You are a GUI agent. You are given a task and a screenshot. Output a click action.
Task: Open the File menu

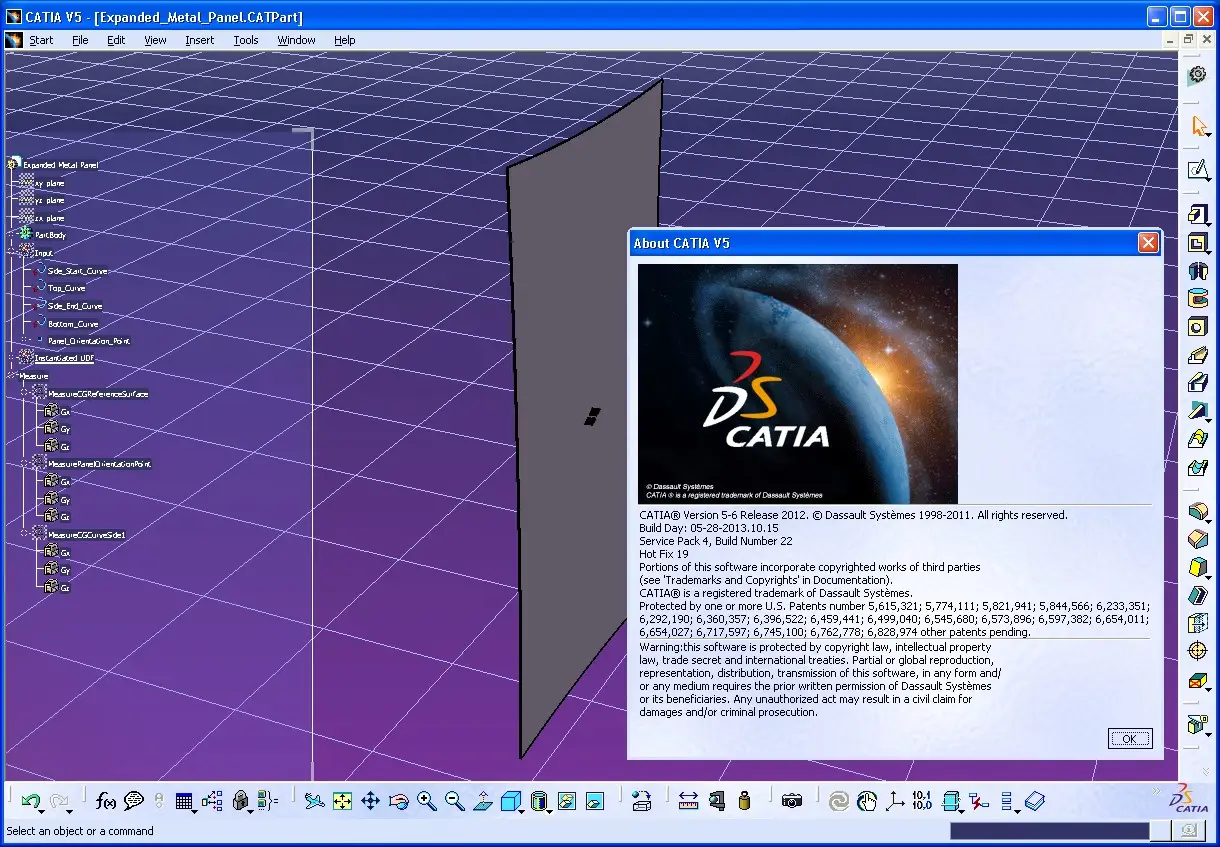tap(80, 40)
